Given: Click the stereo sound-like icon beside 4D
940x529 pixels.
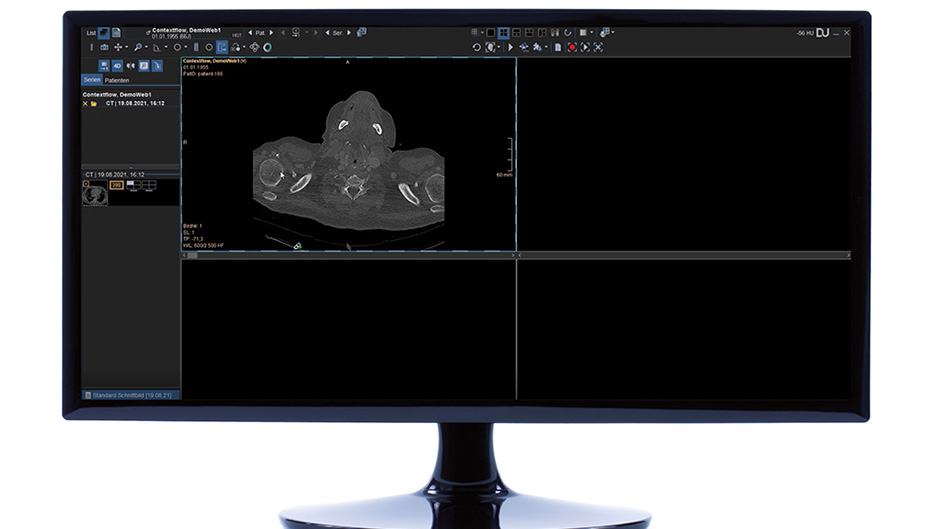Looking at the screenshot, I should click(x=131, y=66).
